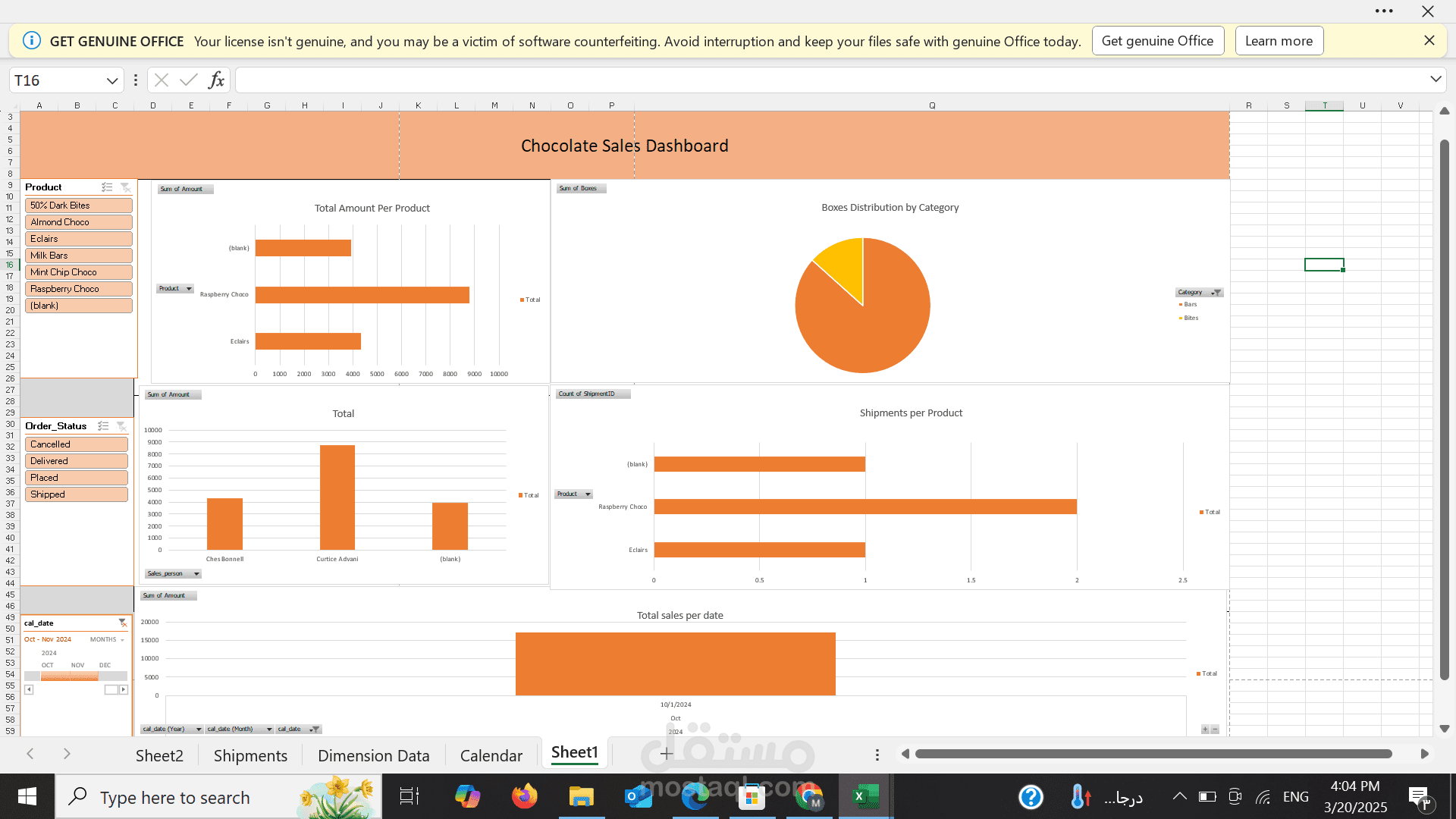
Task: Switch to the Shipments sheet tab
Action: pyautogui.click(x=250, y=755)
